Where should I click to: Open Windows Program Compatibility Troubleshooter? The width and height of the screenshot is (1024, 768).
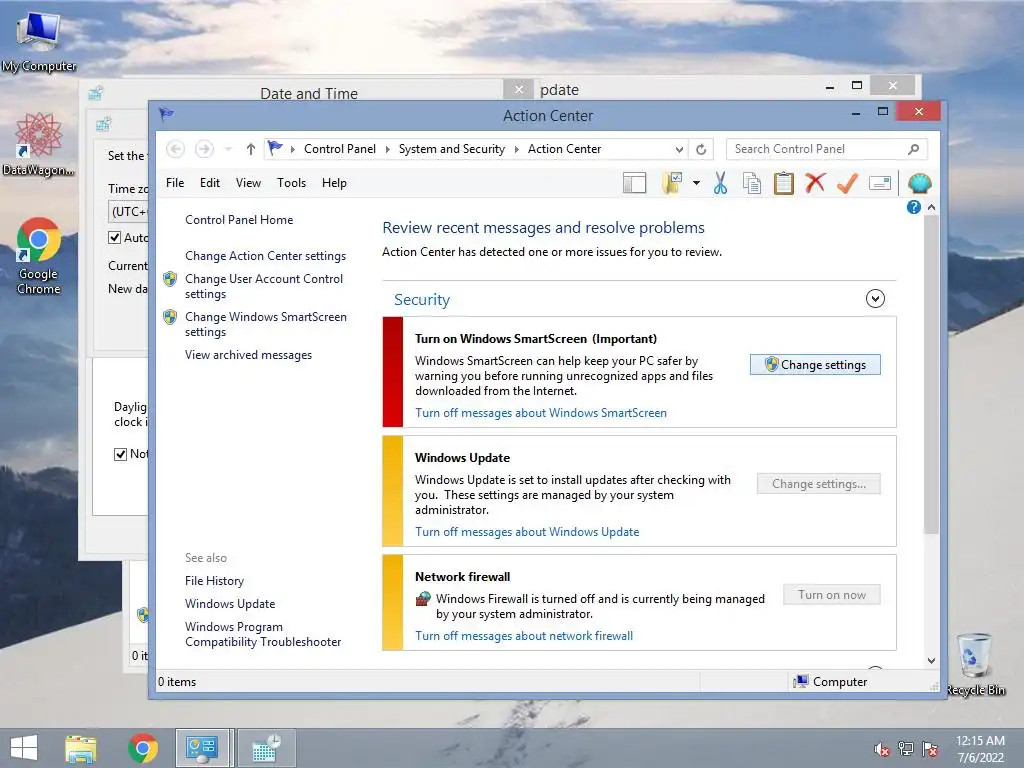point(263,634)
